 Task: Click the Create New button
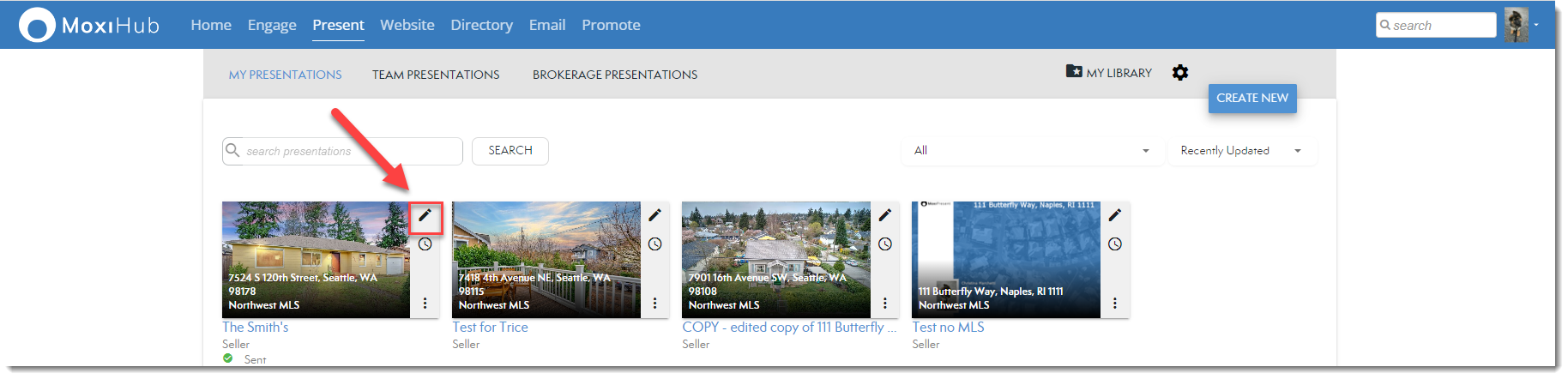coord(1251,98)
